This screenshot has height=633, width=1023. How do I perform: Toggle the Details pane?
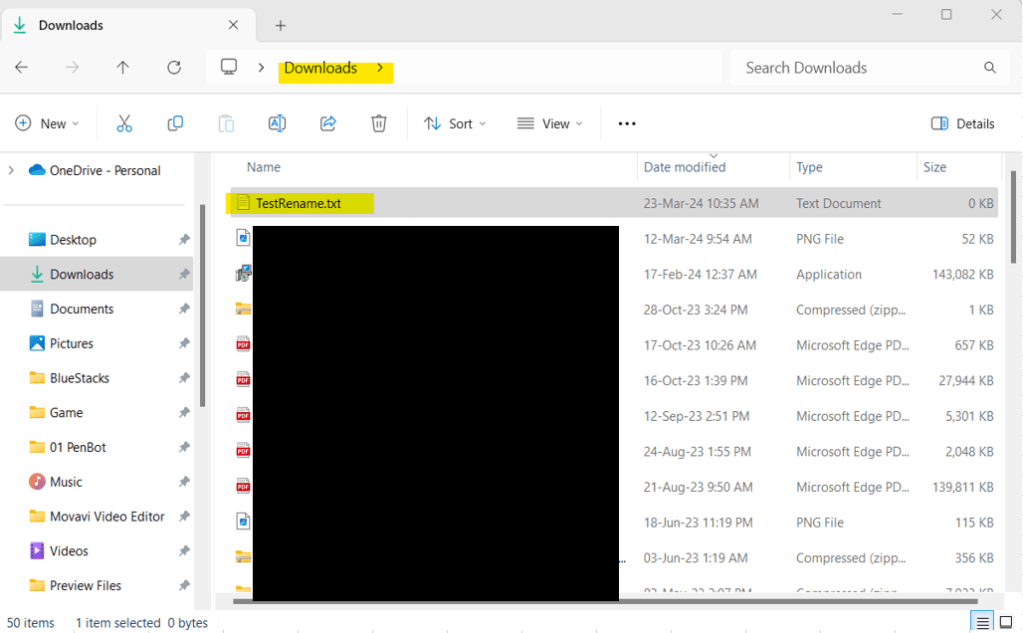click(x=962, y=124)
